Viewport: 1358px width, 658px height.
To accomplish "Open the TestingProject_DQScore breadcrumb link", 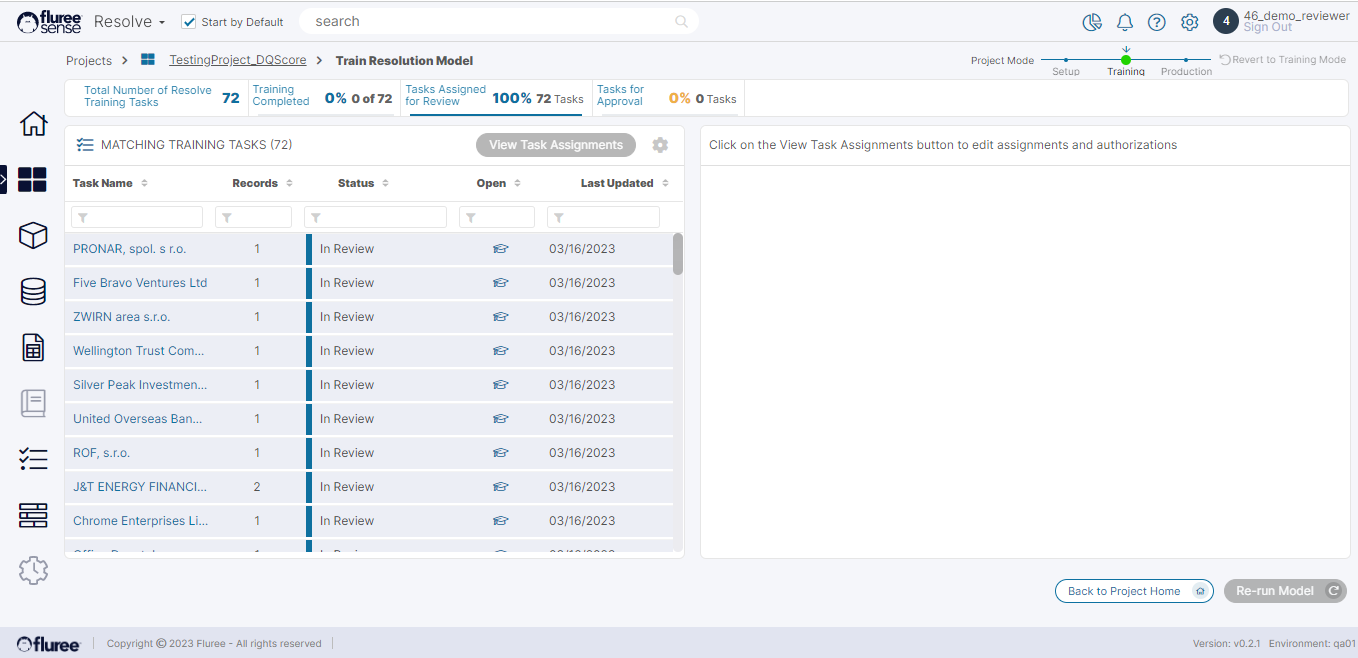I will pos(237,60).
